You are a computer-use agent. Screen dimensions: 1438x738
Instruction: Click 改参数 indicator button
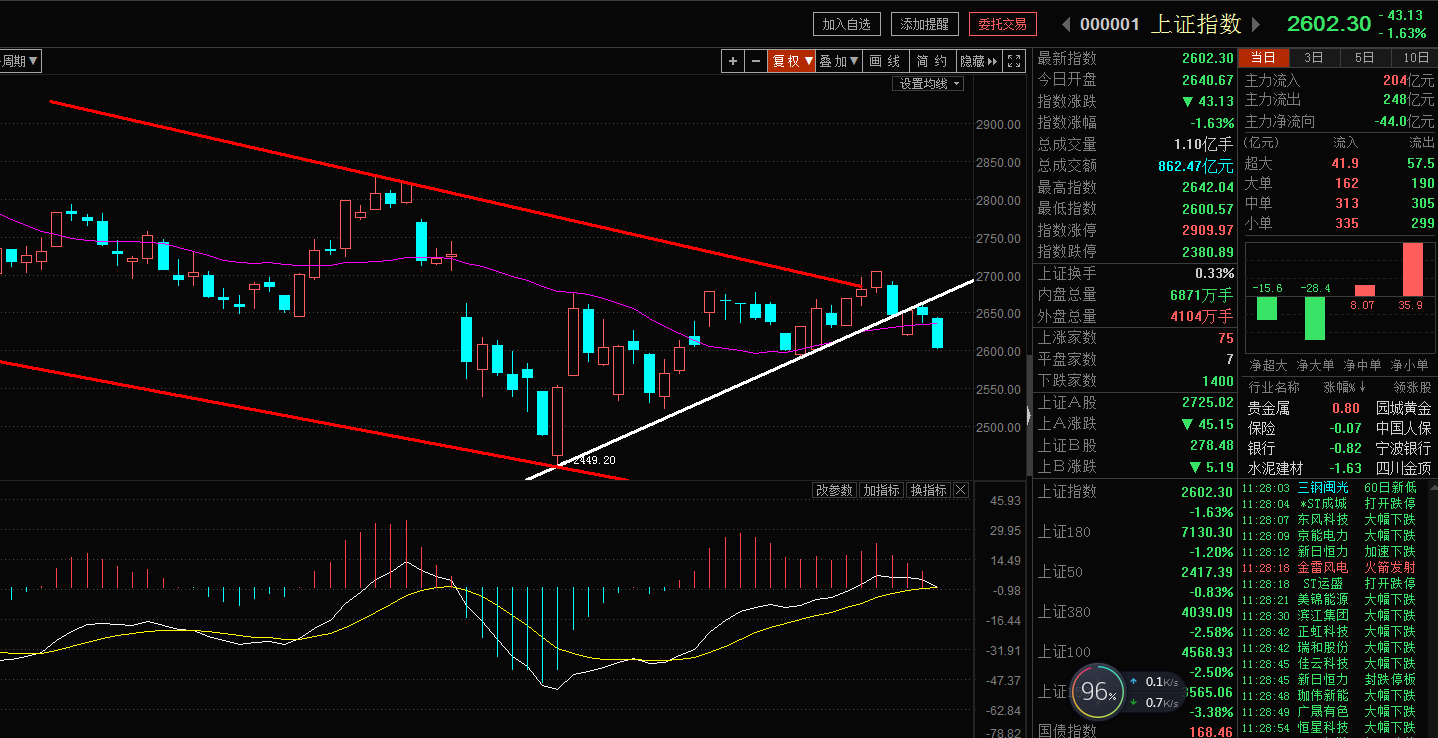pyautogui.click(x=834, y=490)
